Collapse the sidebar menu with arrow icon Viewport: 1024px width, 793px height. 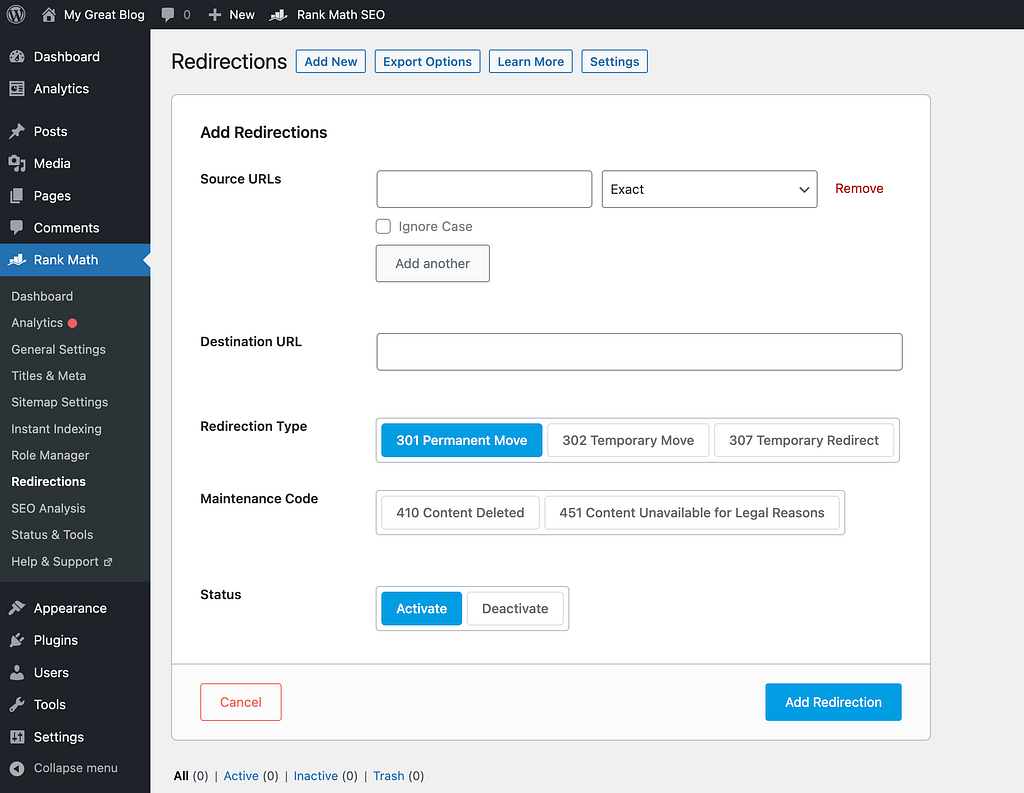[x=17, y=768]
